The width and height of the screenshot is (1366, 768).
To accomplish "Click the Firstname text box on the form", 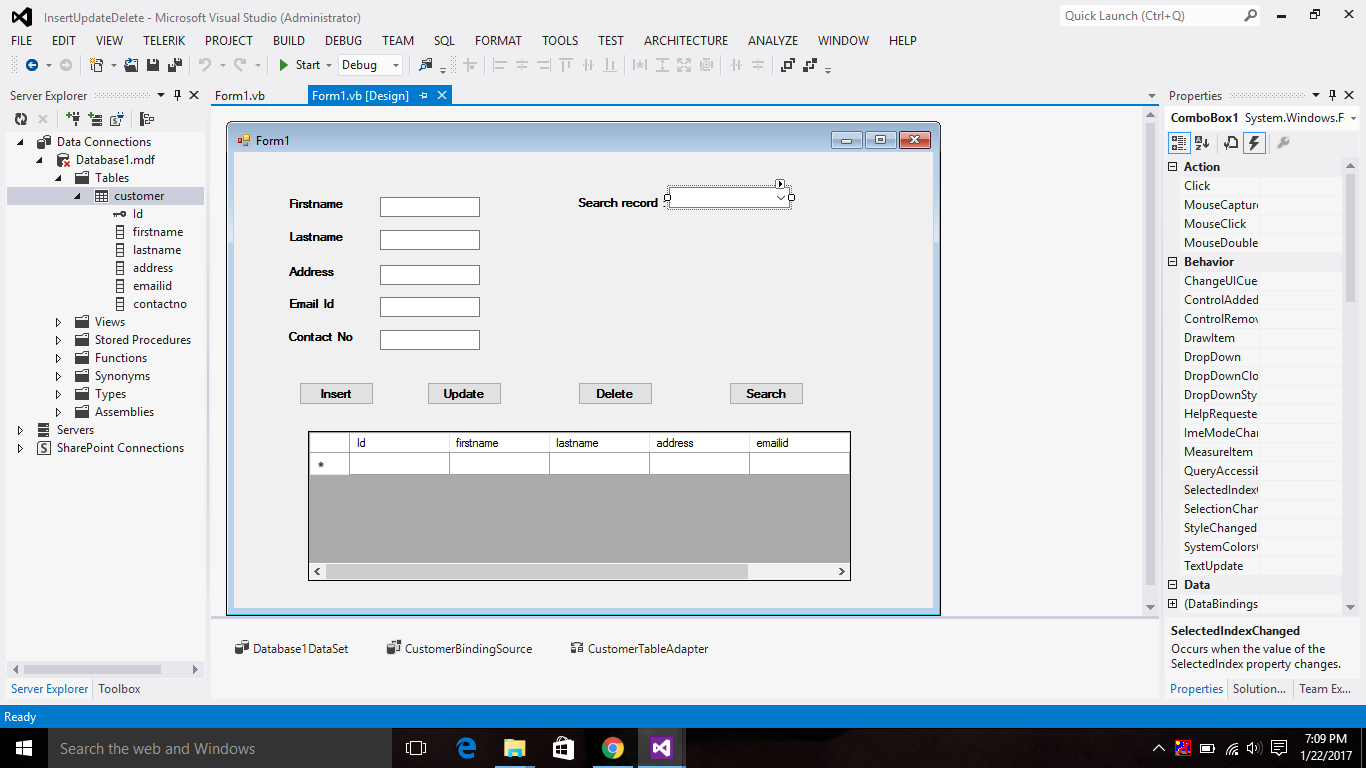I will click(428, 206).
